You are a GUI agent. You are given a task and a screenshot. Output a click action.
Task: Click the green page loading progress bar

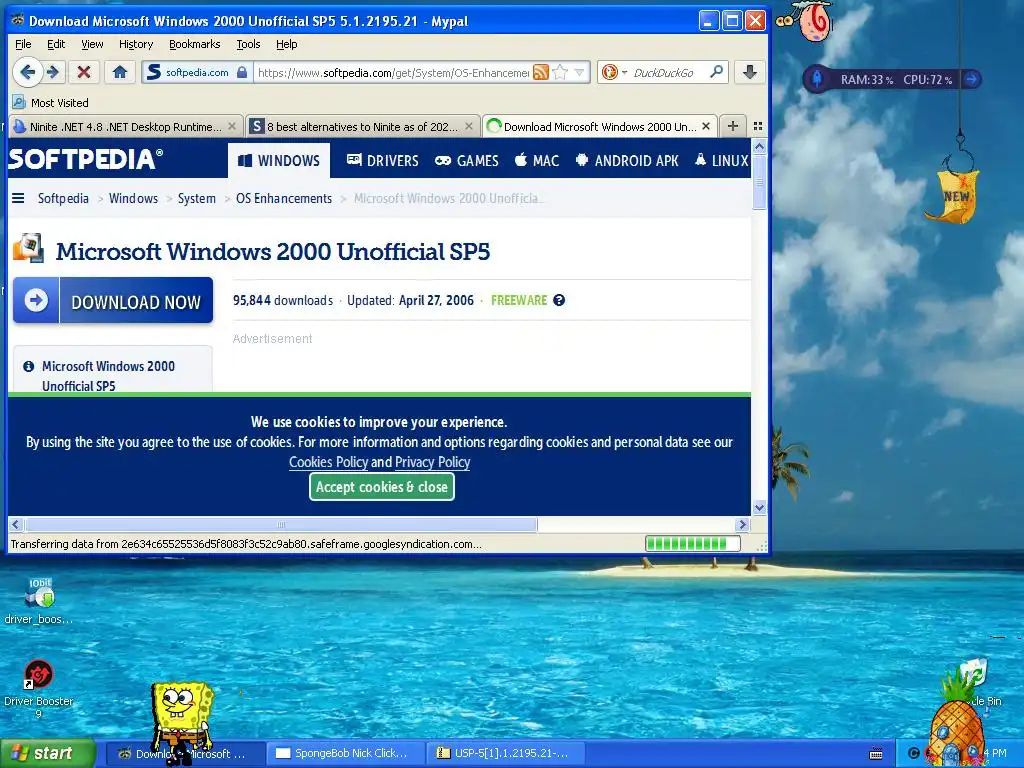point(692,543)
